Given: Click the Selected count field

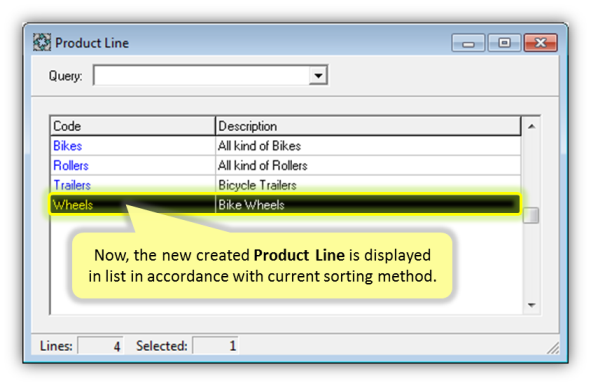Looking at the screenshot, I should [215, 346].
